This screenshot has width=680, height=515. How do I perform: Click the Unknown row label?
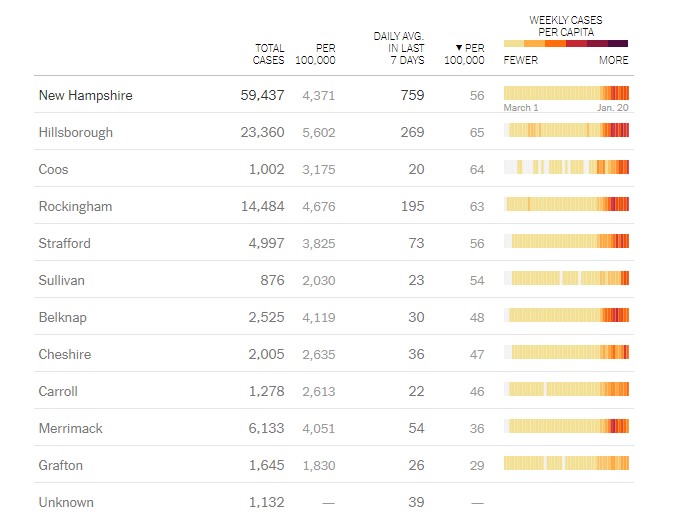click(x=66, y=502)
